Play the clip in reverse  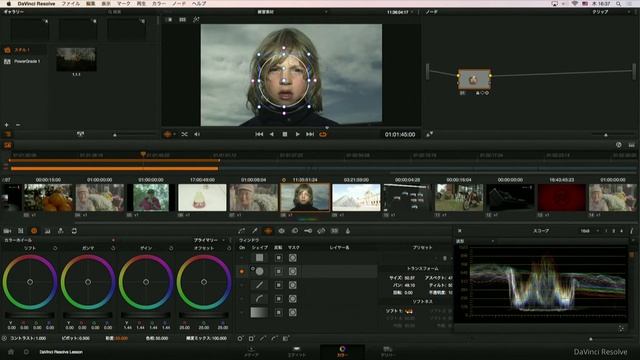tap(272, 134)
